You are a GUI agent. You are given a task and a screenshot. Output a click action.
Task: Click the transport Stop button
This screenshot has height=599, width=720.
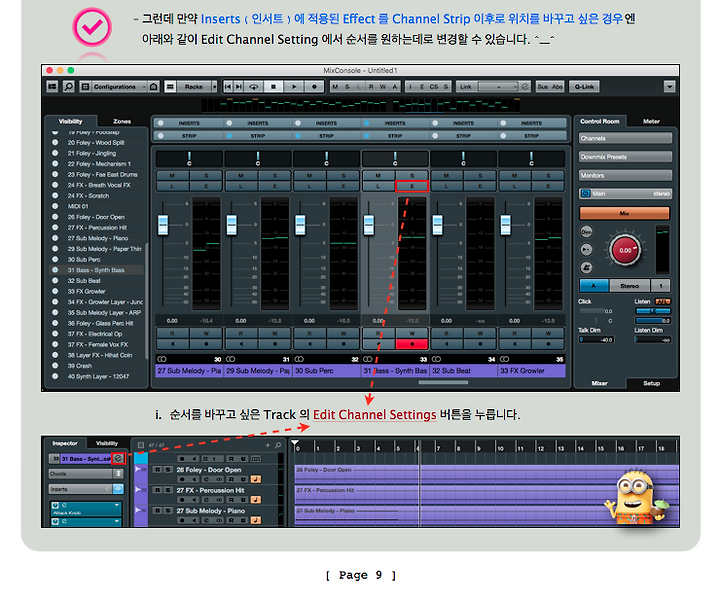tap(273, 86)
